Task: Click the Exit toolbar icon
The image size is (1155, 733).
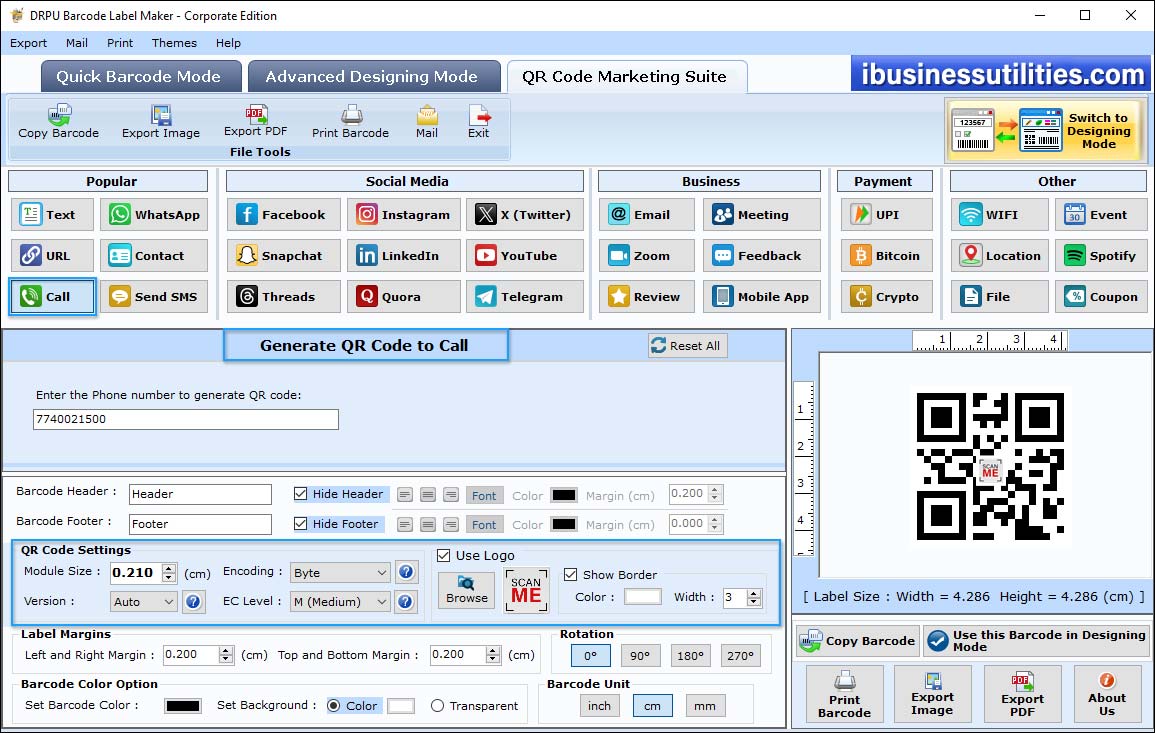Action: click(479, 122)
